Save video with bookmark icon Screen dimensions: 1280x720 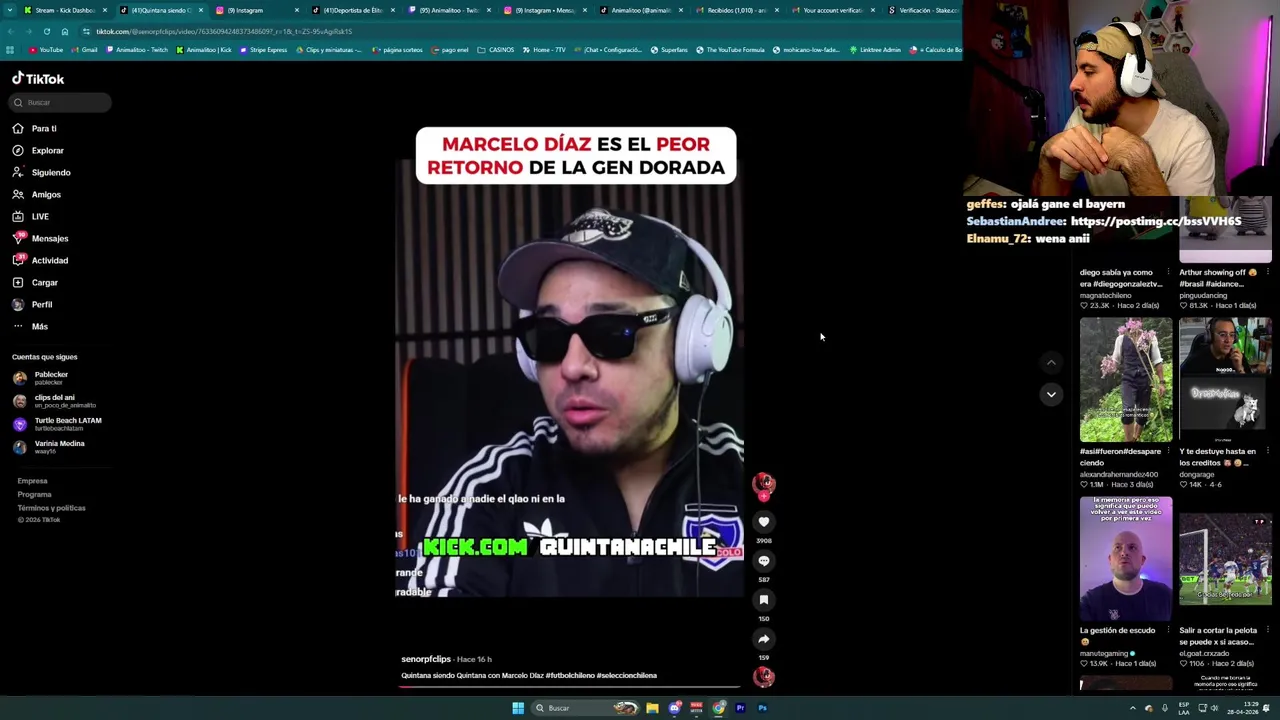[x=763, y=599]
